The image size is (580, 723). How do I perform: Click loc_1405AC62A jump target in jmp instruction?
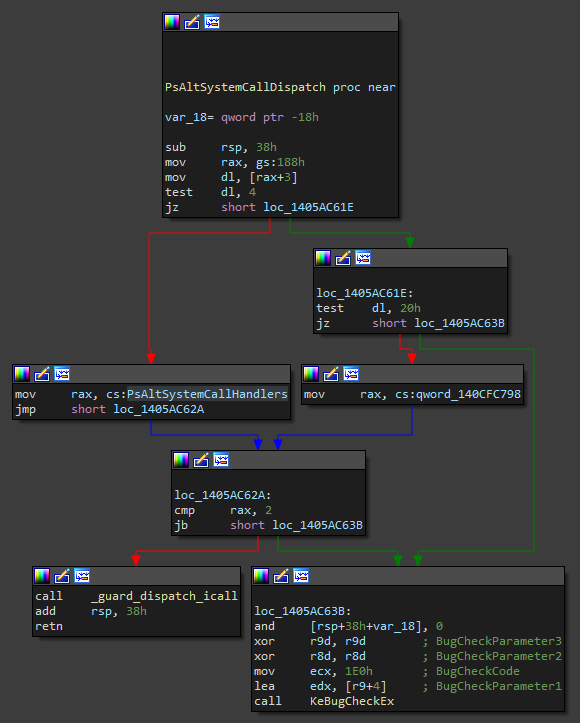(x=159, y=409)
